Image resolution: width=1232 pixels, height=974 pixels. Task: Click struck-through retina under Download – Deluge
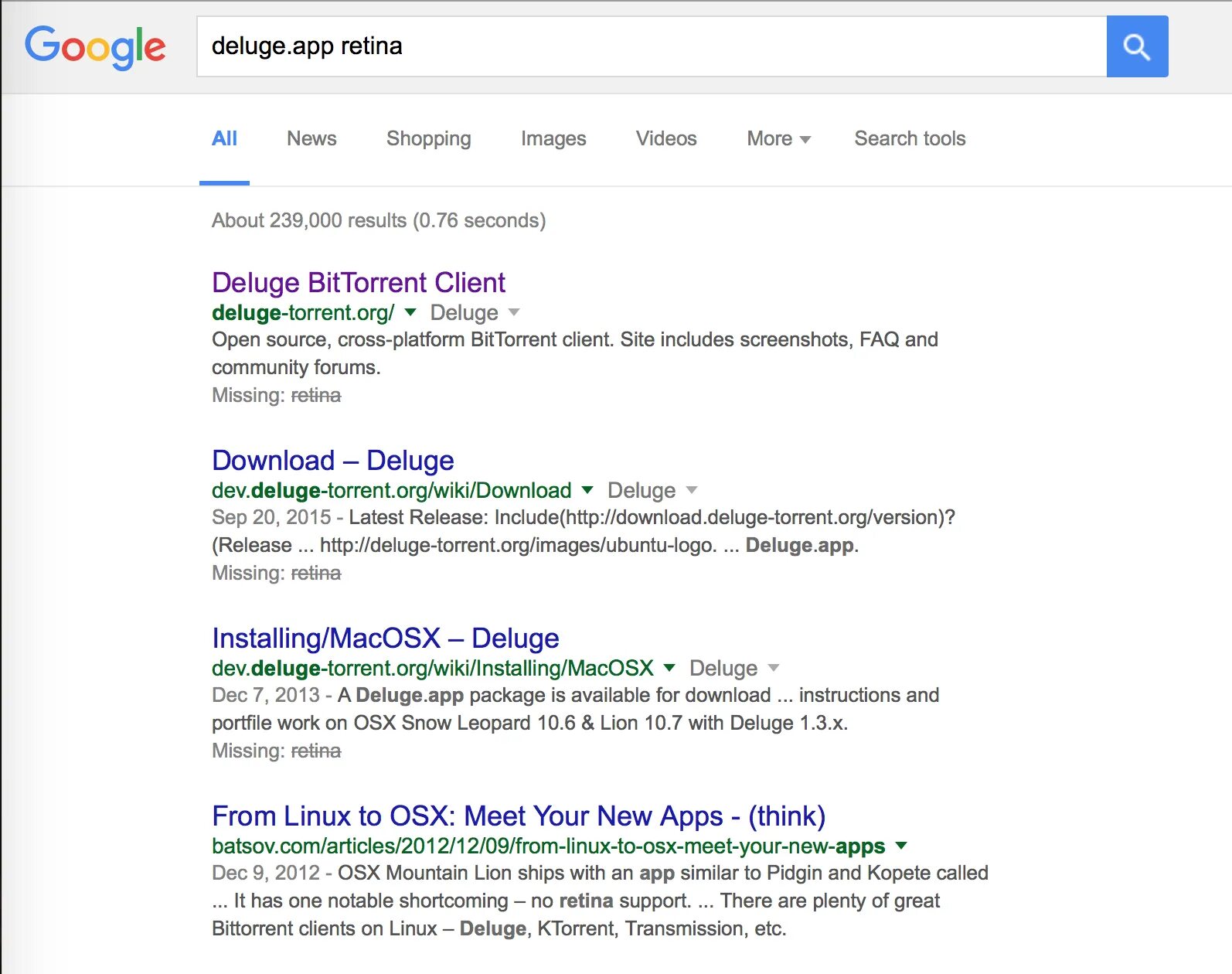click(315, 573)
